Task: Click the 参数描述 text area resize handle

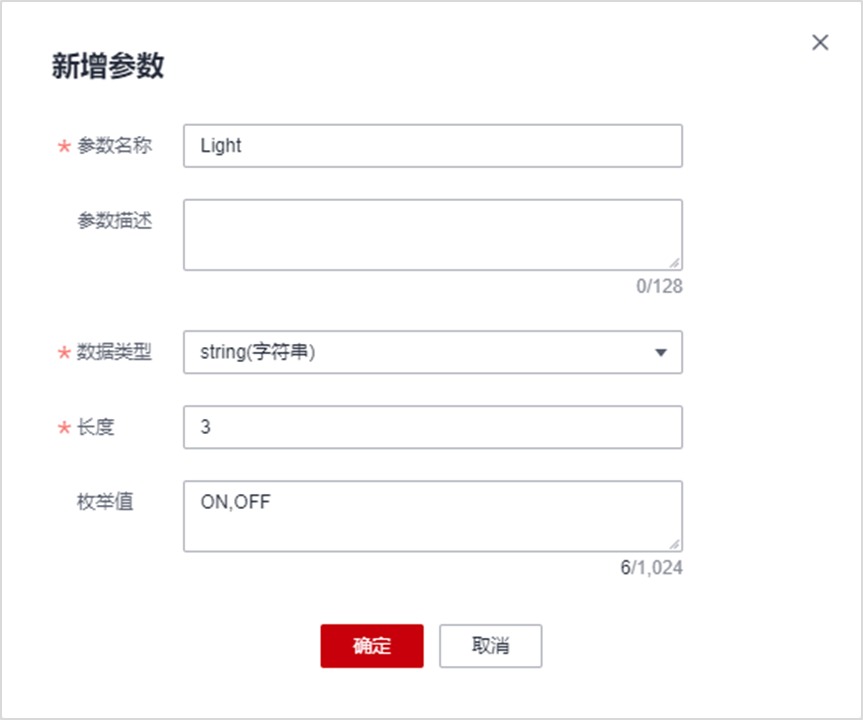Action: tap(675, 263)
